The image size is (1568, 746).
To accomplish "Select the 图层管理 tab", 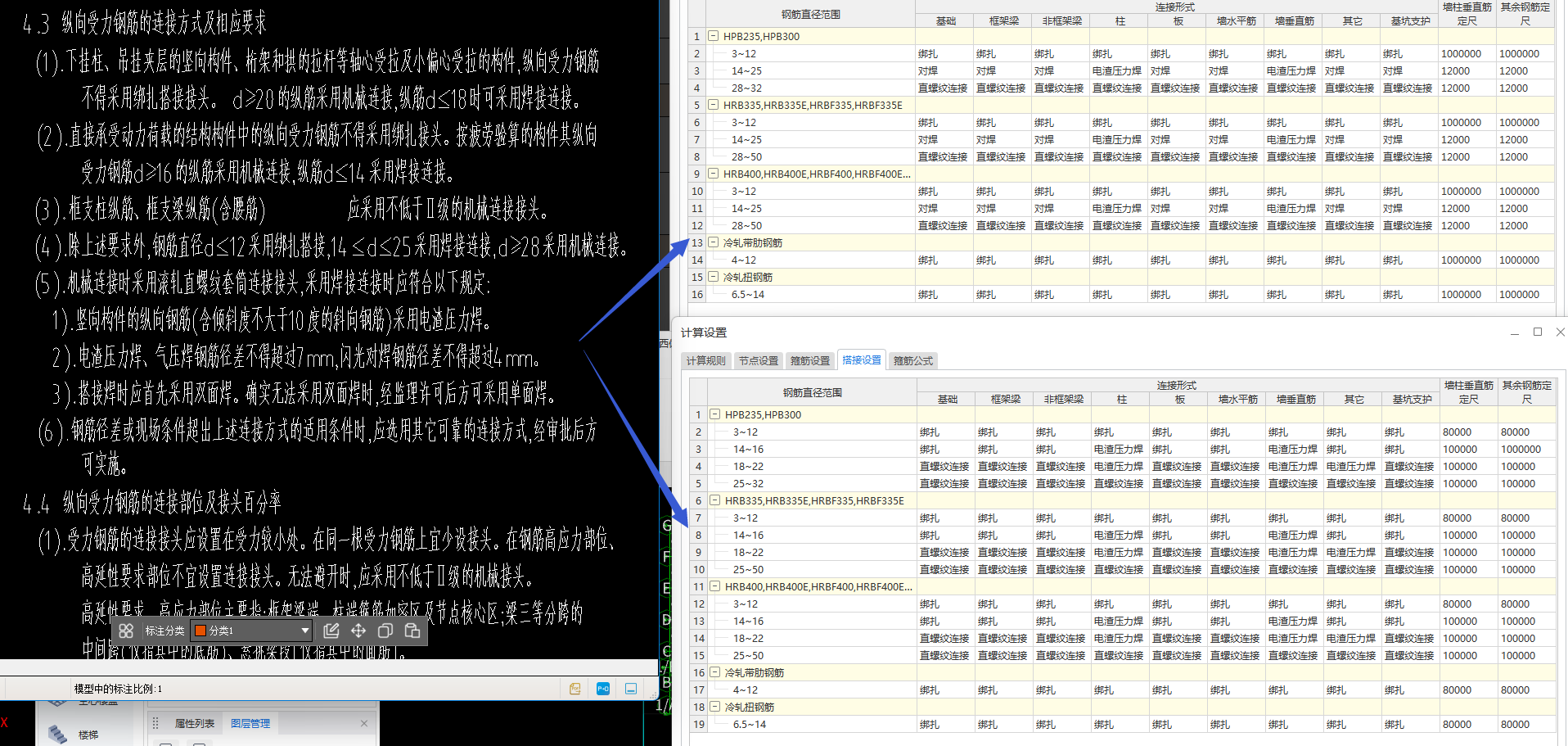I will [x=250, y=723].
